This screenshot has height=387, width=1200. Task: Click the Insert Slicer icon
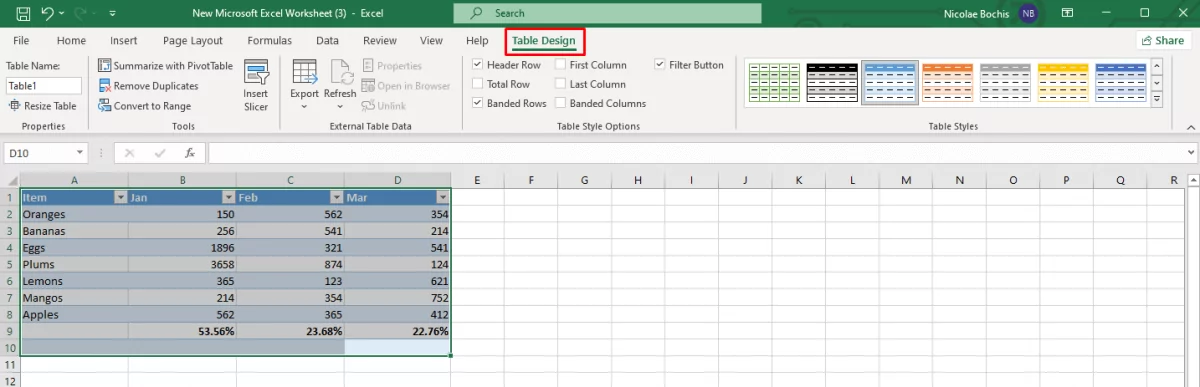pyautogui.click(x=256, y=73)
